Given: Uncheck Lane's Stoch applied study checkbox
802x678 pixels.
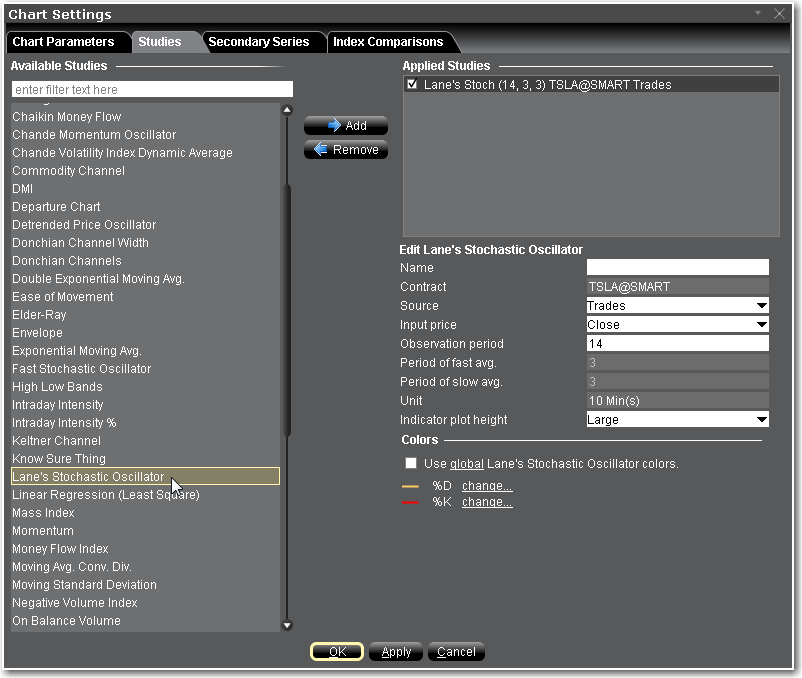Looking at the screenshot, I should click(413, 86).
